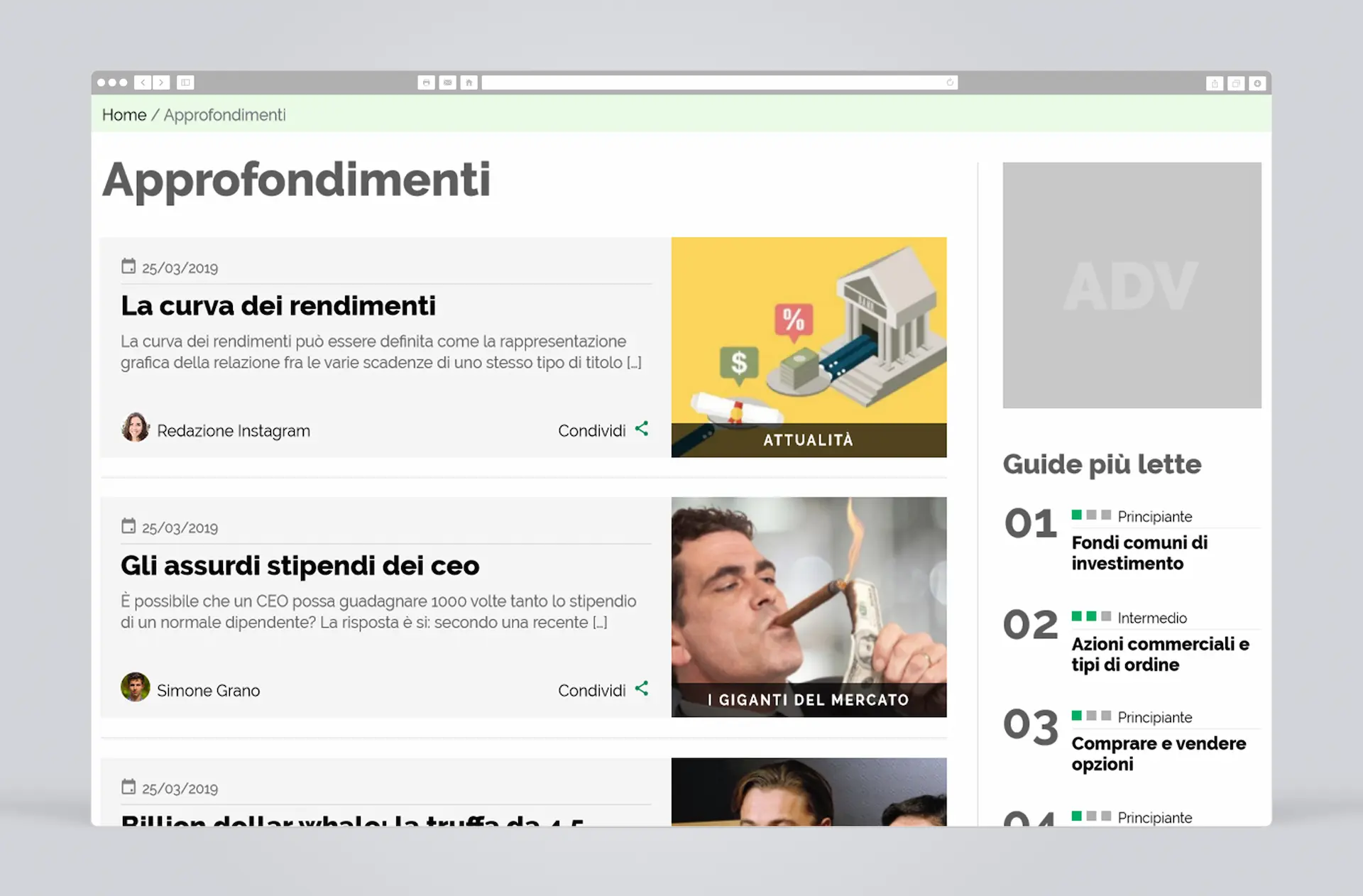Click share icon on La curva dei rendimenti
Screen dimensions: 1363x896
[642, 429]
